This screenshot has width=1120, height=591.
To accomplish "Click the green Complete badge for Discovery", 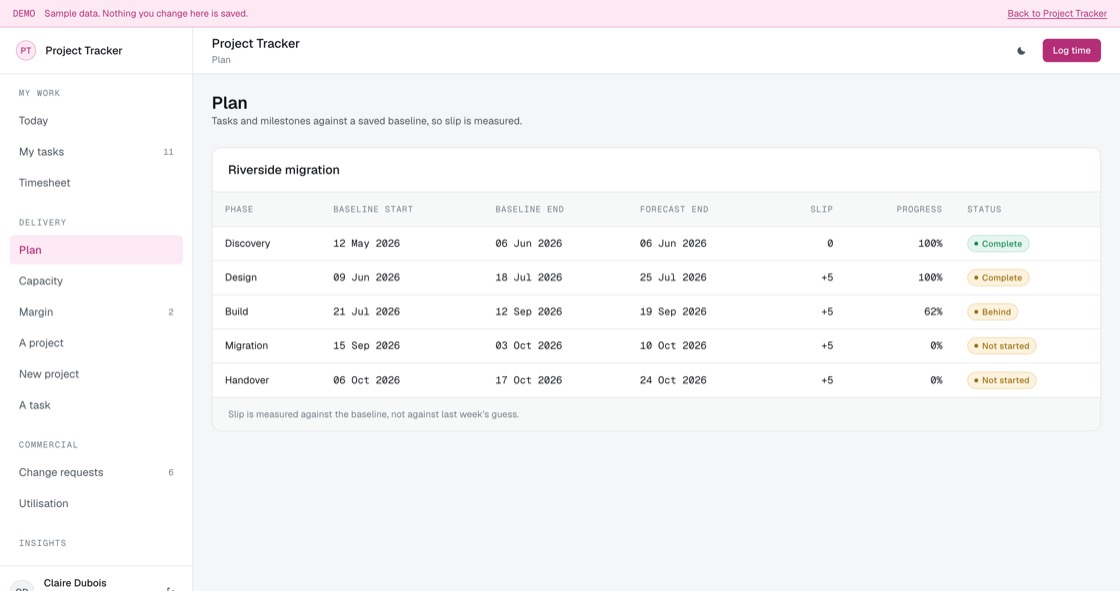I will (998, 244).
